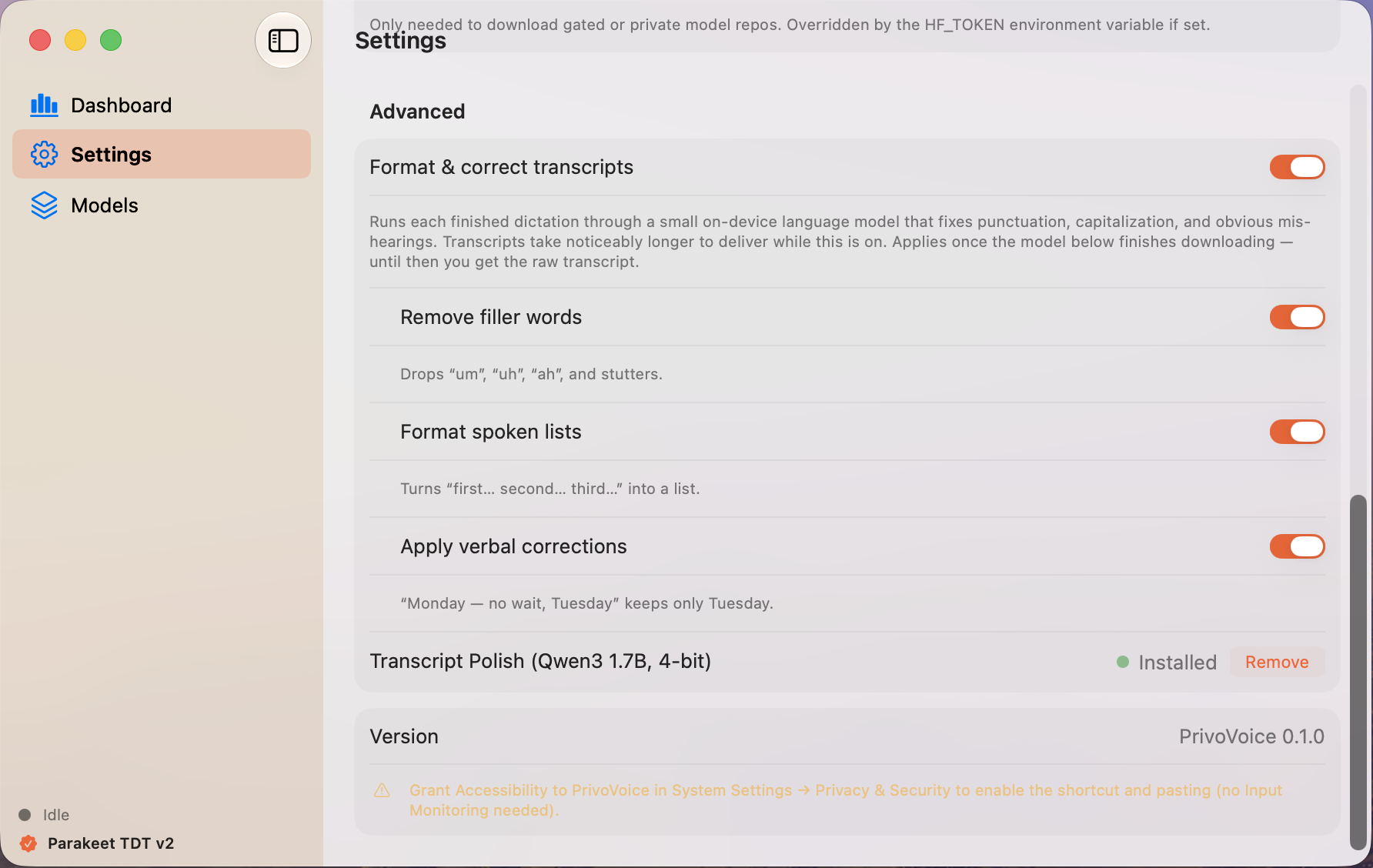The height and width of the screenshot is (868, 1373).
Task: Turn off Remove filler words
Action: point(1297,317)
